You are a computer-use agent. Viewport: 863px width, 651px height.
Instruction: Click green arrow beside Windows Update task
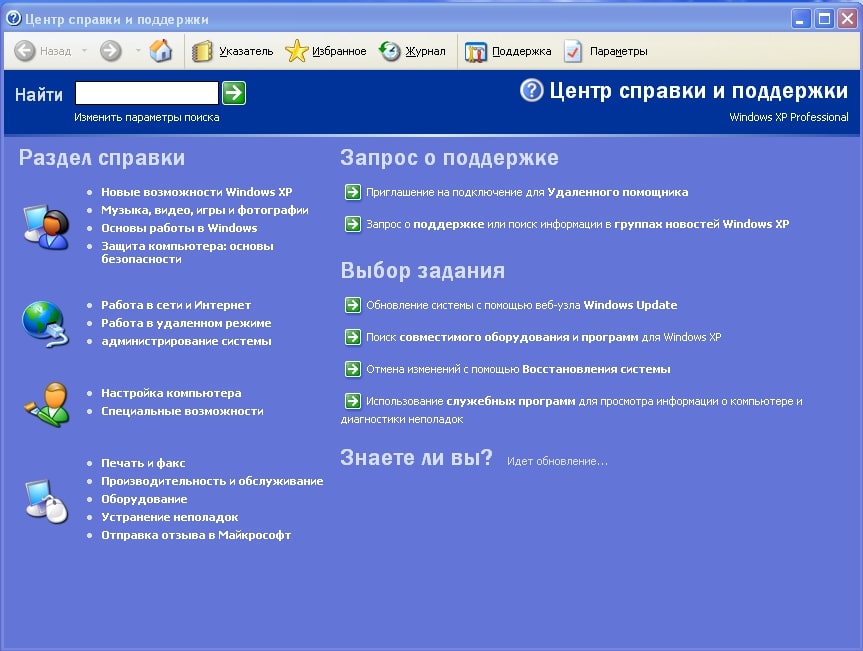(x=352, y=305)
